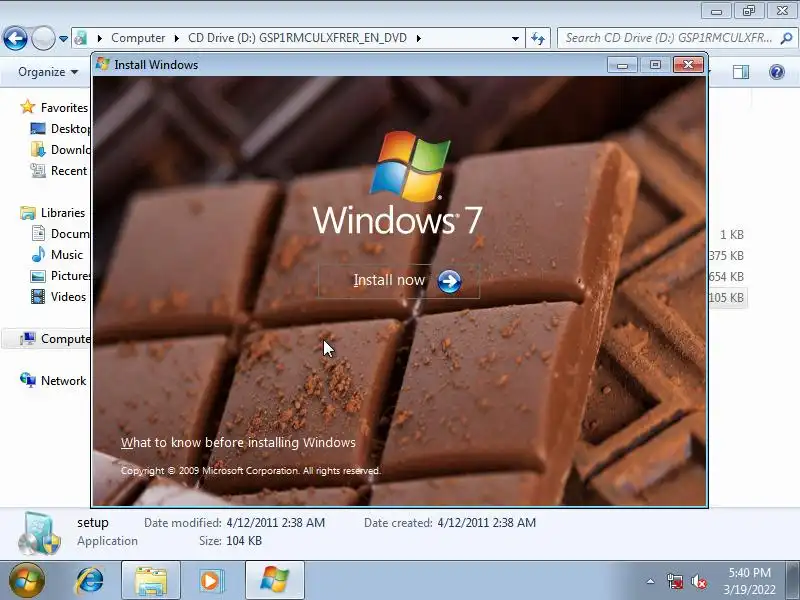
Task: Close the Install Windows dialog
Action: 688,64
